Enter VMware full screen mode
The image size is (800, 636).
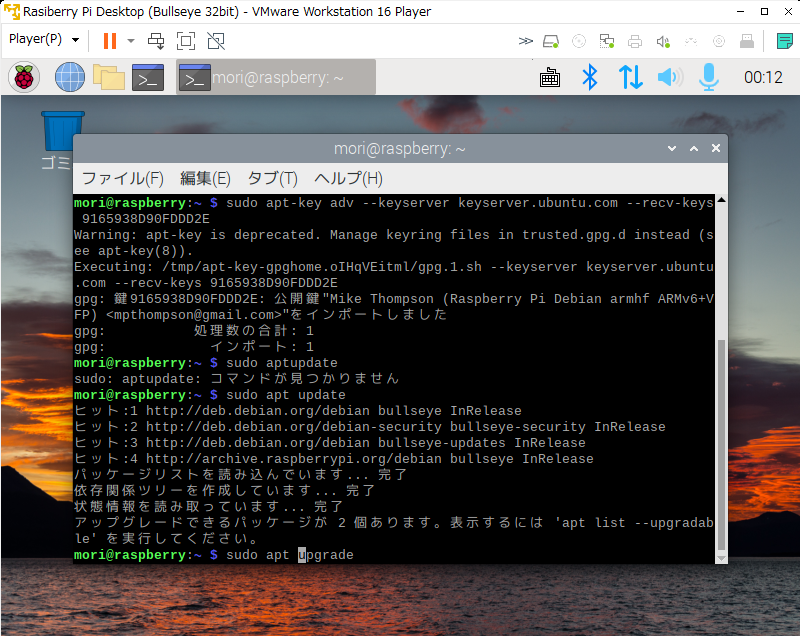point(186,41)
